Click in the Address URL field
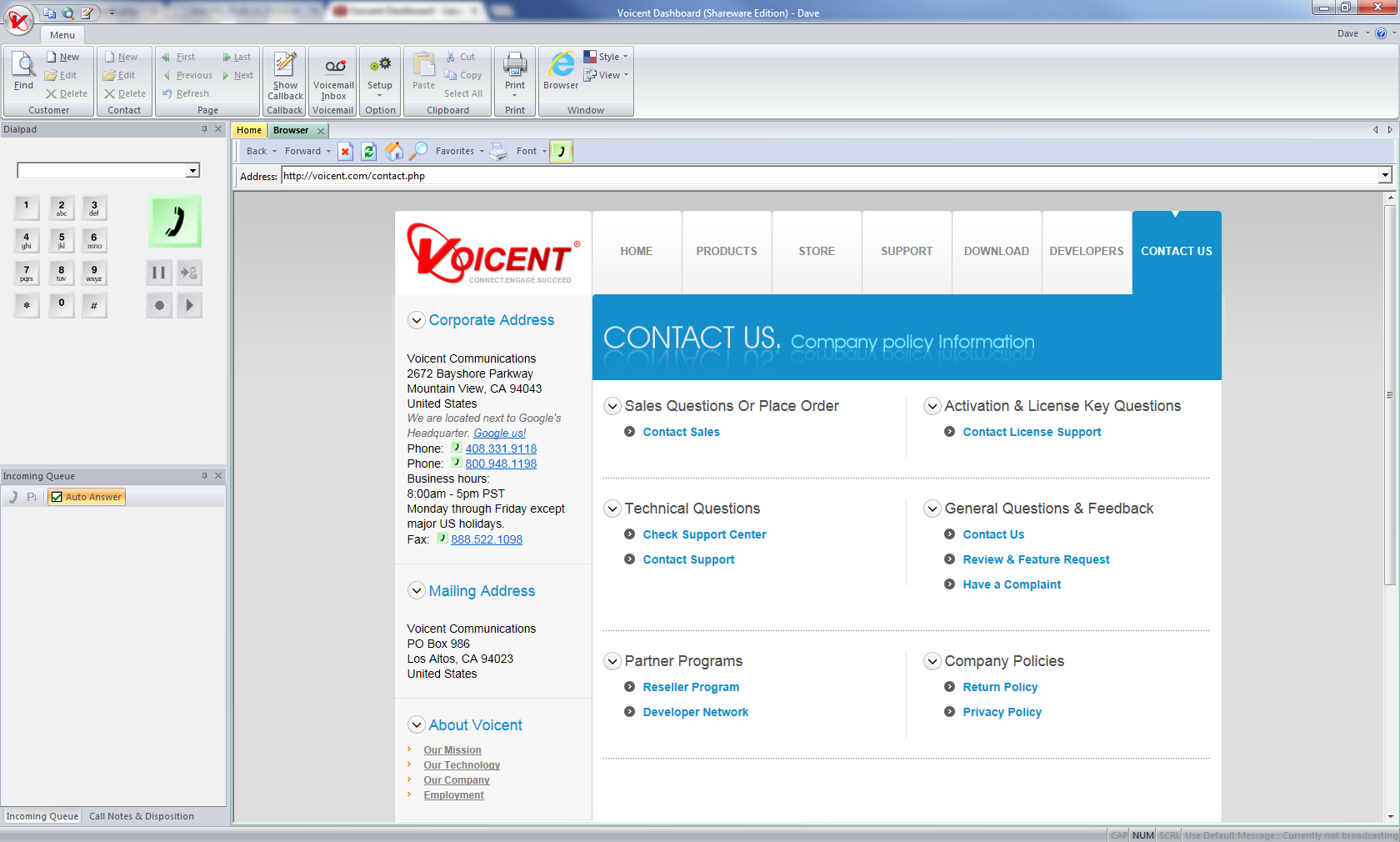This screenshot has height=842, width=1400. [x=825, y=176]
